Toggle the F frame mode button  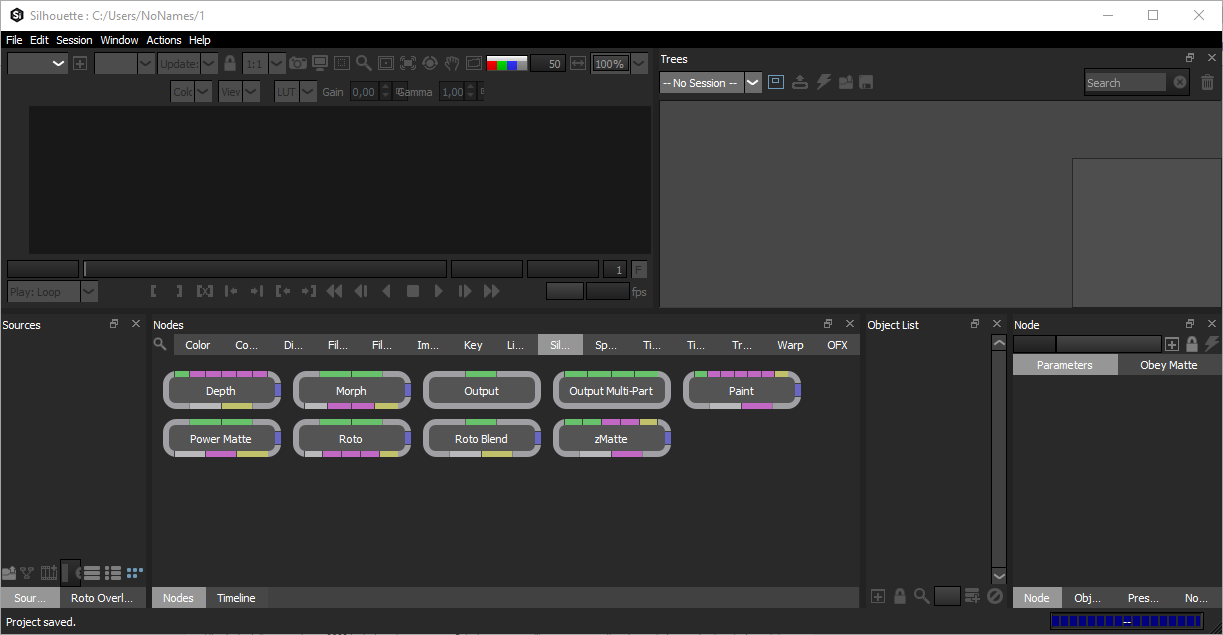tap(639, 269)
